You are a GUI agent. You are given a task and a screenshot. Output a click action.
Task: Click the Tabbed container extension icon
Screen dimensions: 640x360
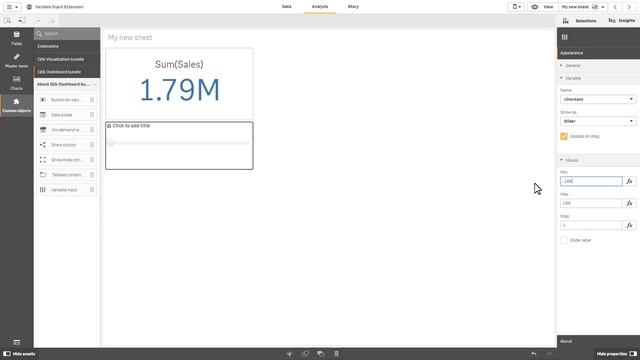click(x=43, y=175)
